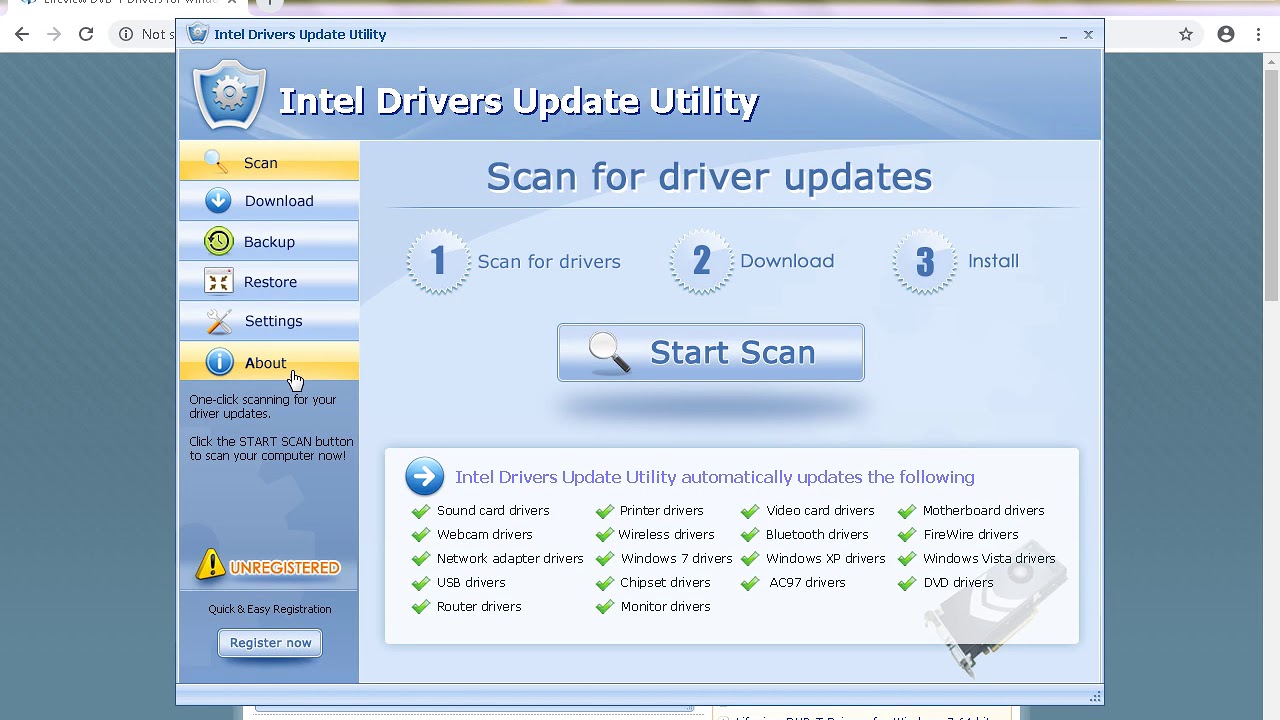Click the yellow warning UNREGISTERED icon
The height and width of the screenshot is (720, 1280).
[210, 565]
